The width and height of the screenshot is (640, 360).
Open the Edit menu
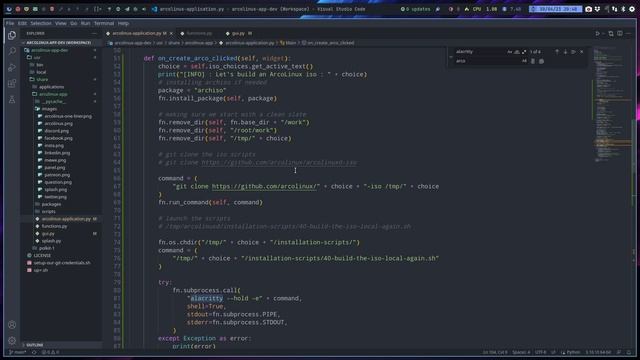tap(22, 23)
